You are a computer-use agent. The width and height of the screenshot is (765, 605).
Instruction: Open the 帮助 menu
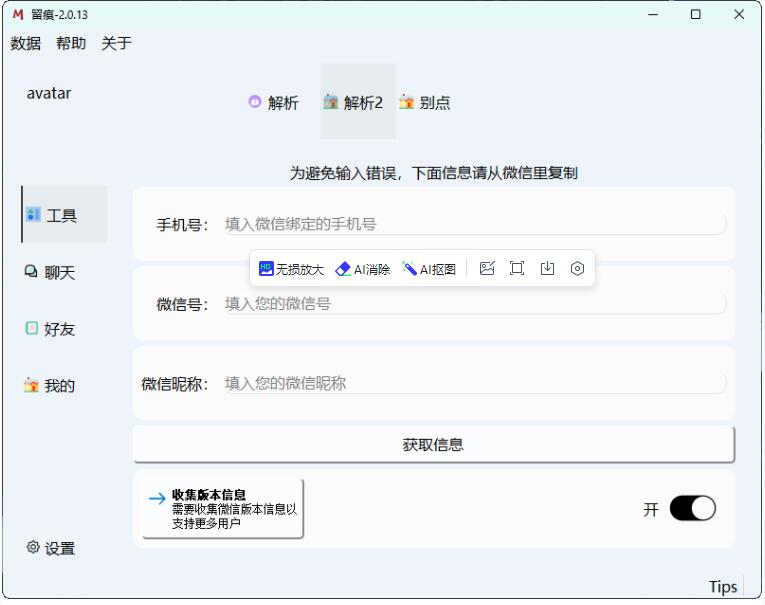[71, 43]
